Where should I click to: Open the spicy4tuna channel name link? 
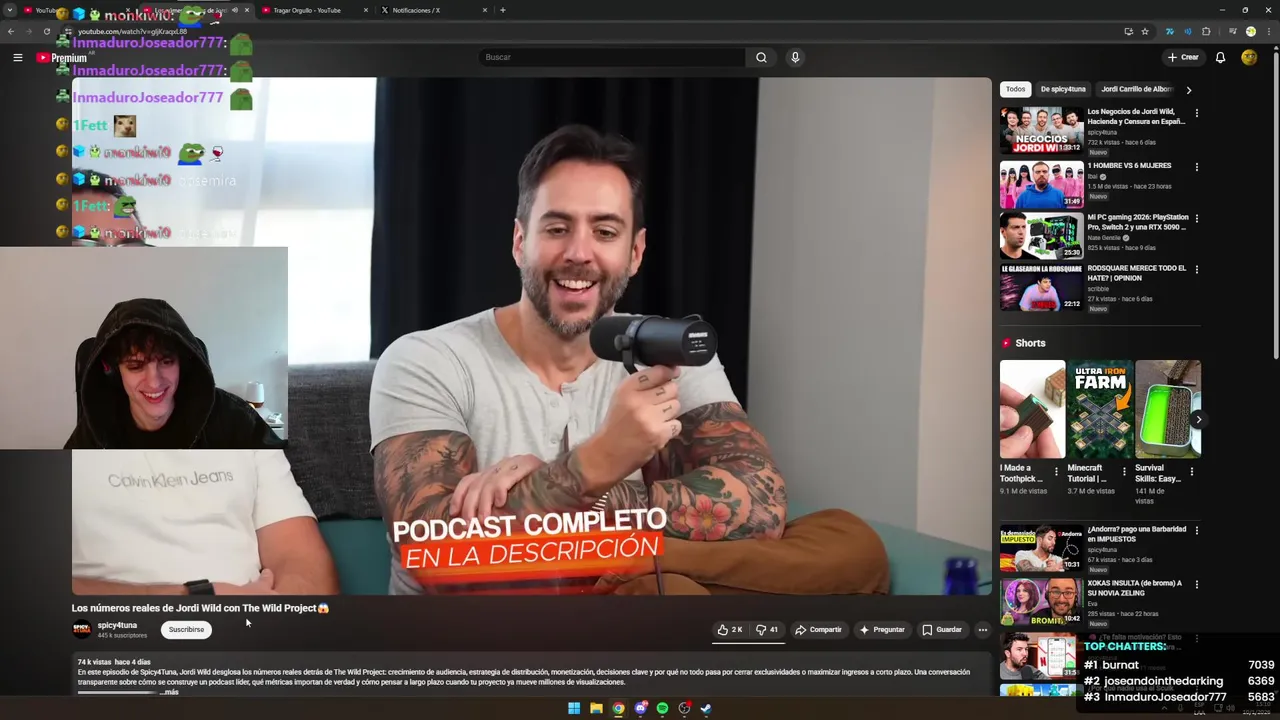(x=117, y=625)
